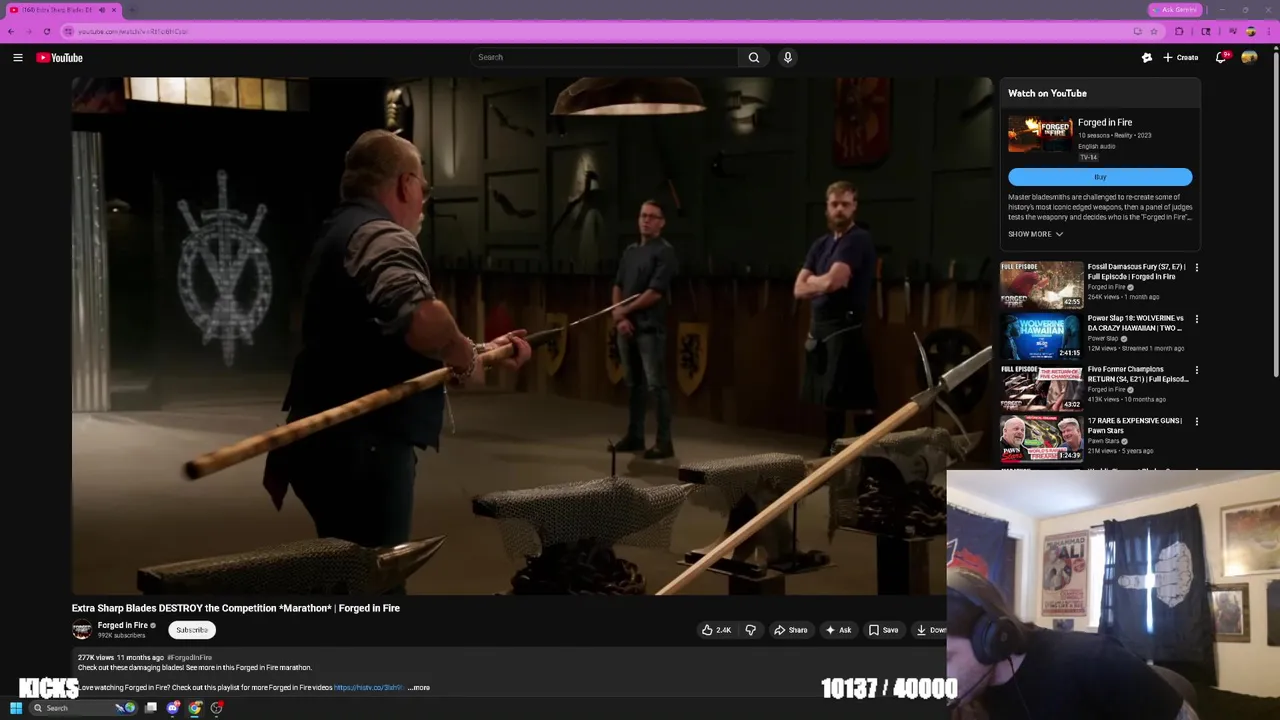
Task: Open the OBS icon on taskbar
Action: coord(217,708)
